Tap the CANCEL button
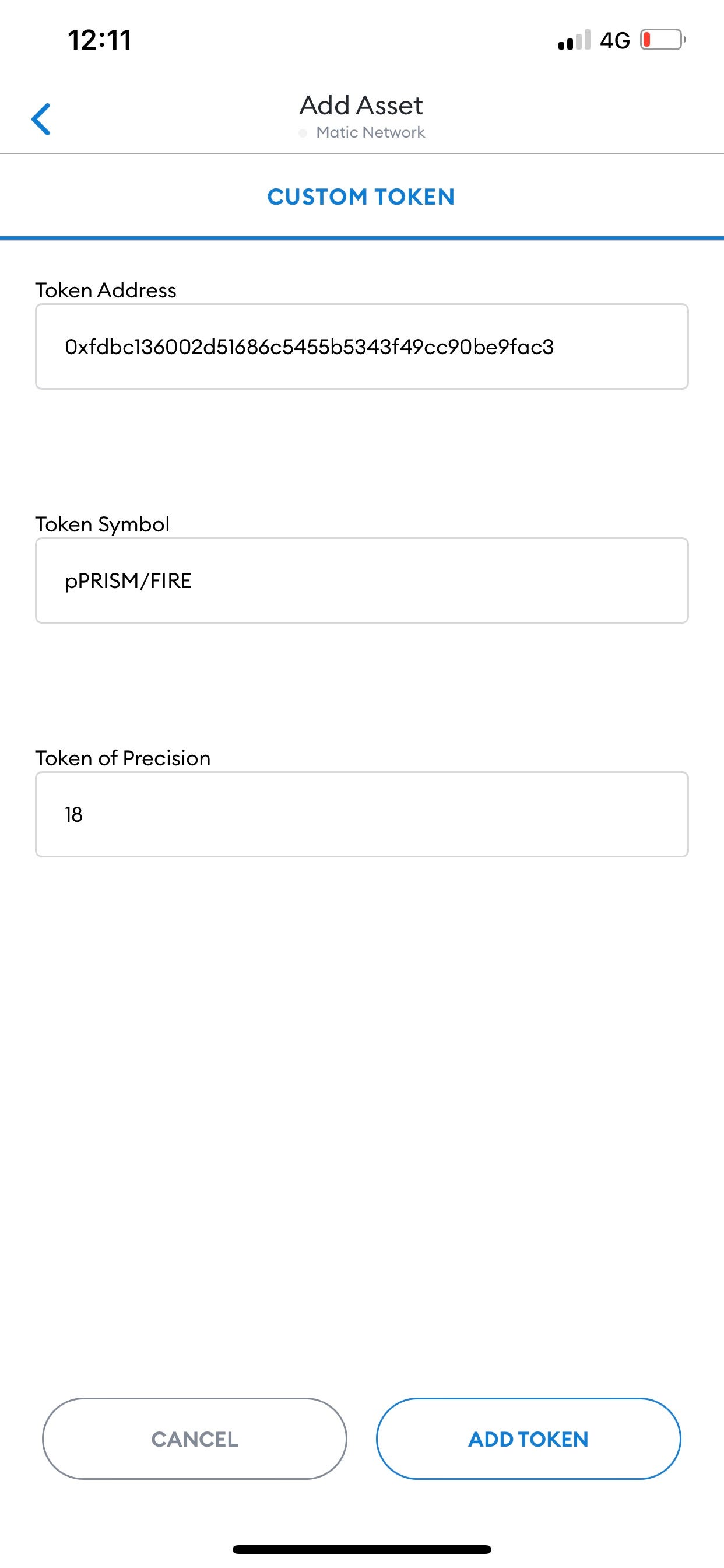The image size is (724, 1568). click(x=195, y=1439)
